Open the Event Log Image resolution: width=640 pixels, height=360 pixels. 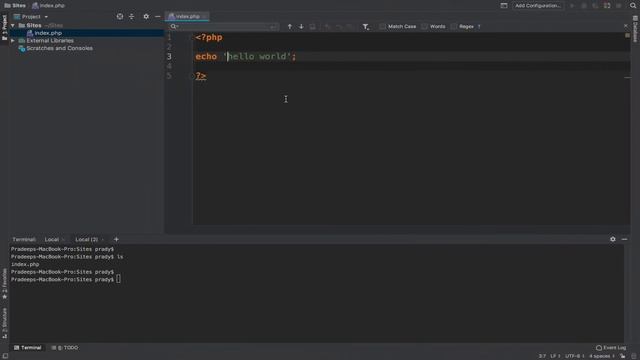point(611,348)
